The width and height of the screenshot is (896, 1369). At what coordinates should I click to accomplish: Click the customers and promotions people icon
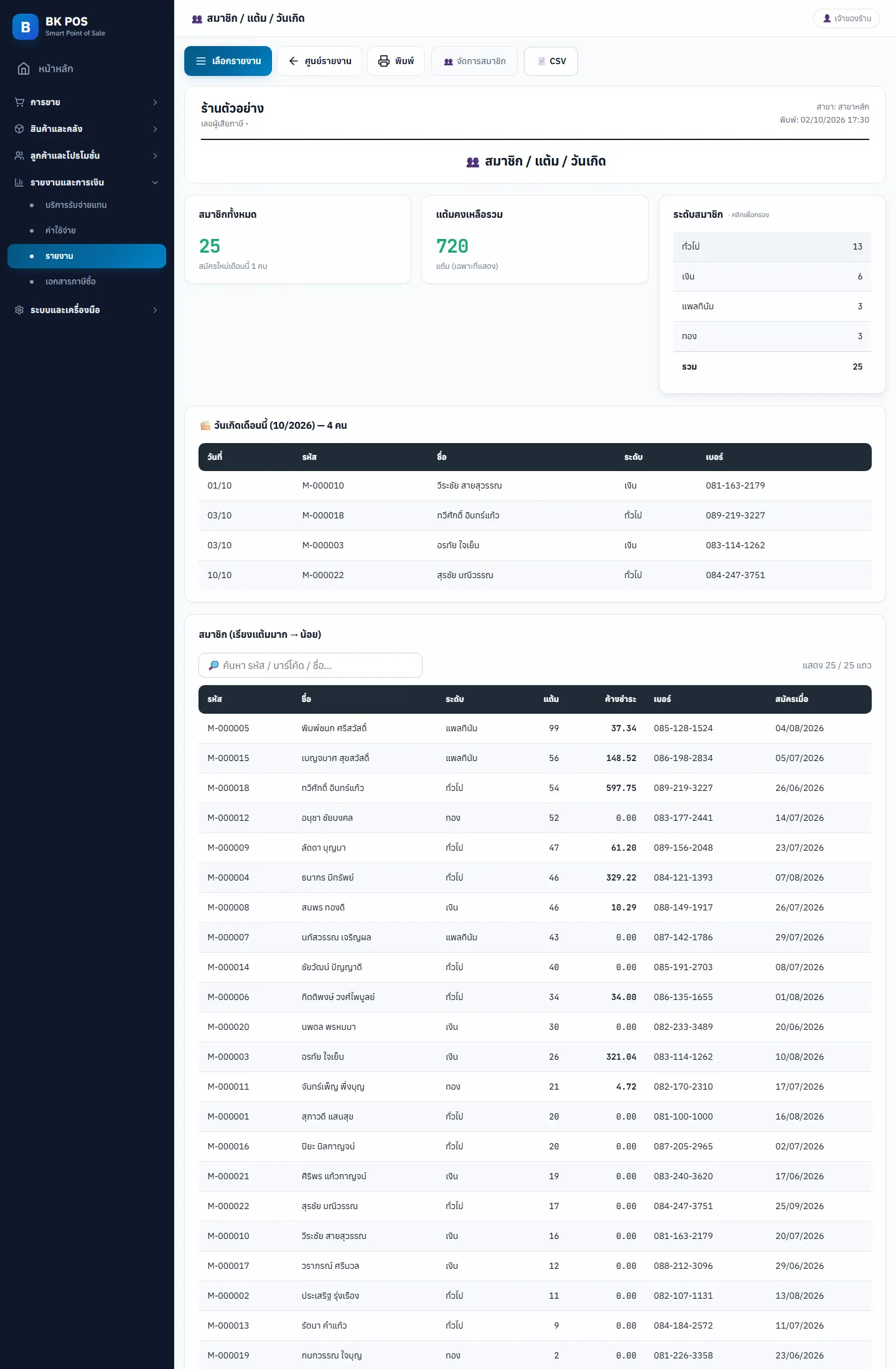click(19, 156)
